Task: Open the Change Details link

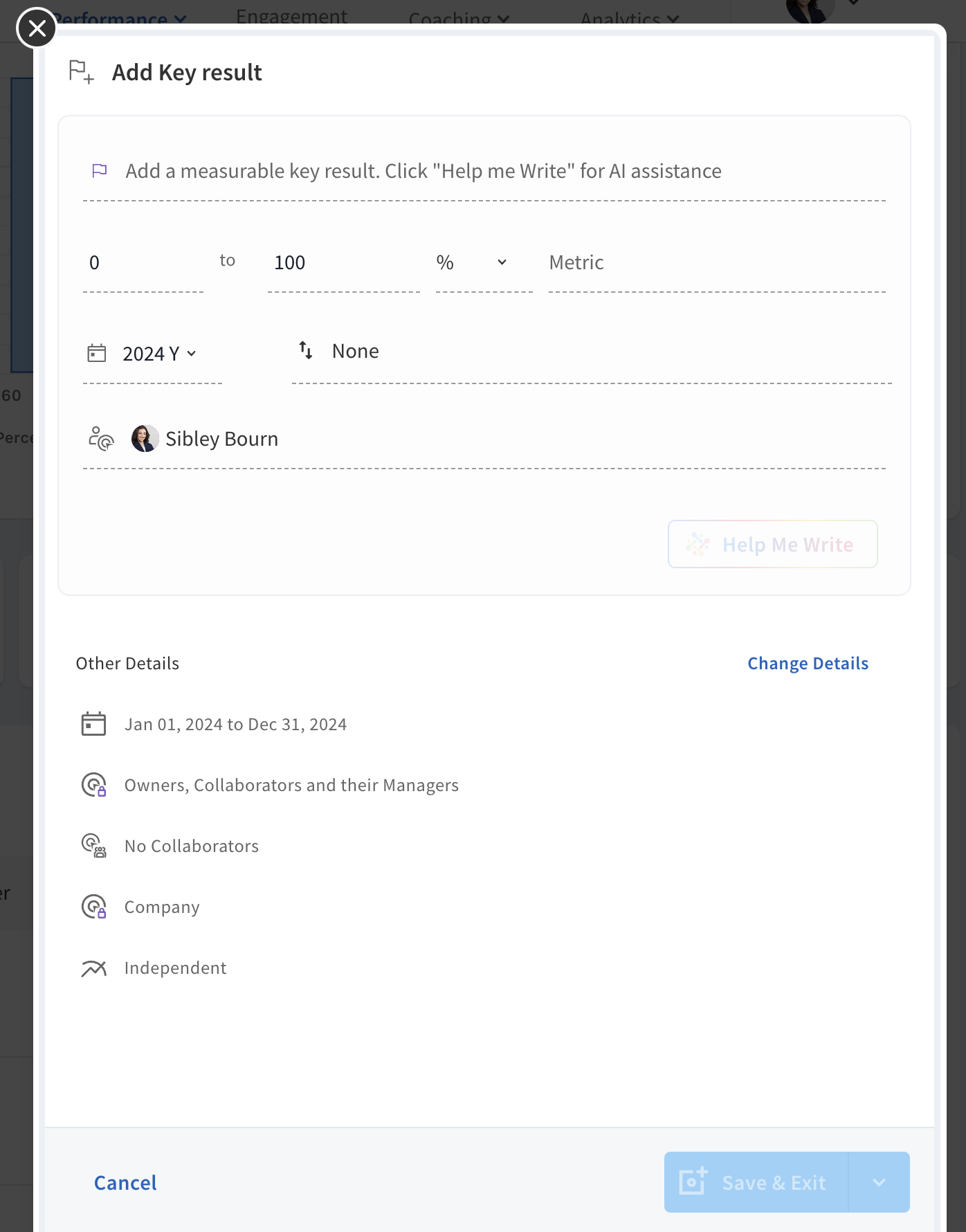Action: (x=808, y=663)
